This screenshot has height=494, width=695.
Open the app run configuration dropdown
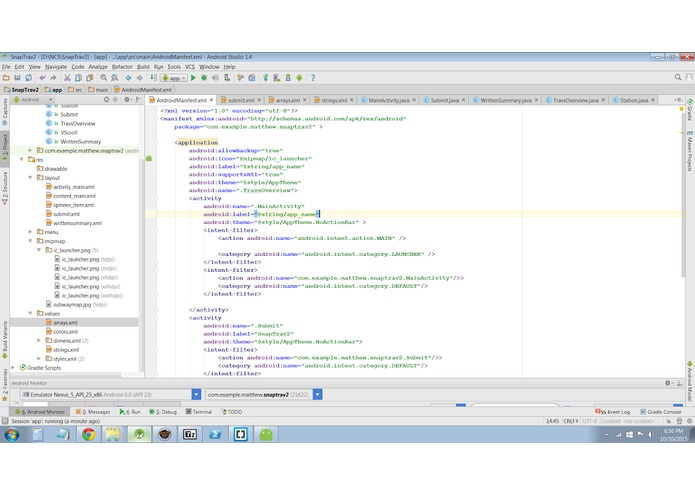click(175, 77)
